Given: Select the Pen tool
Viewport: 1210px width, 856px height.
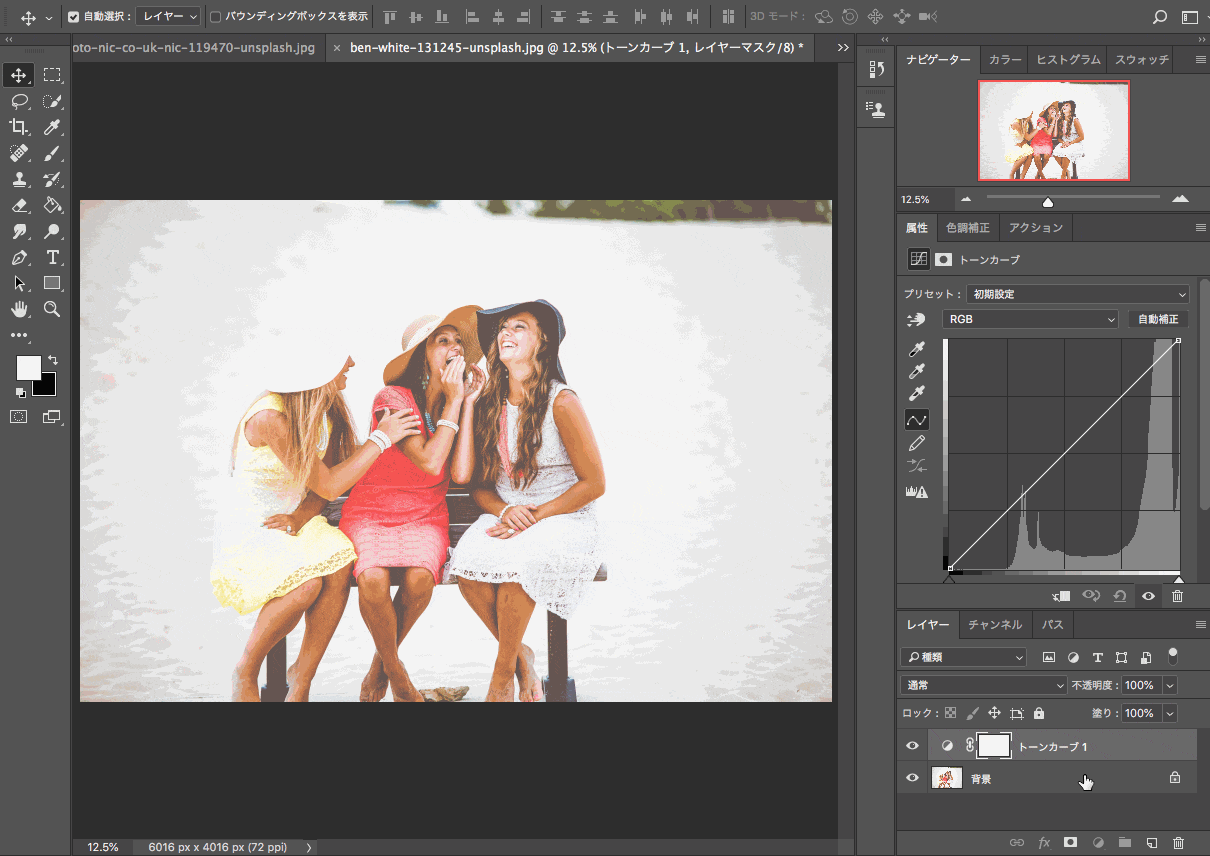Looking at the screenshot, I should (19, 257).
